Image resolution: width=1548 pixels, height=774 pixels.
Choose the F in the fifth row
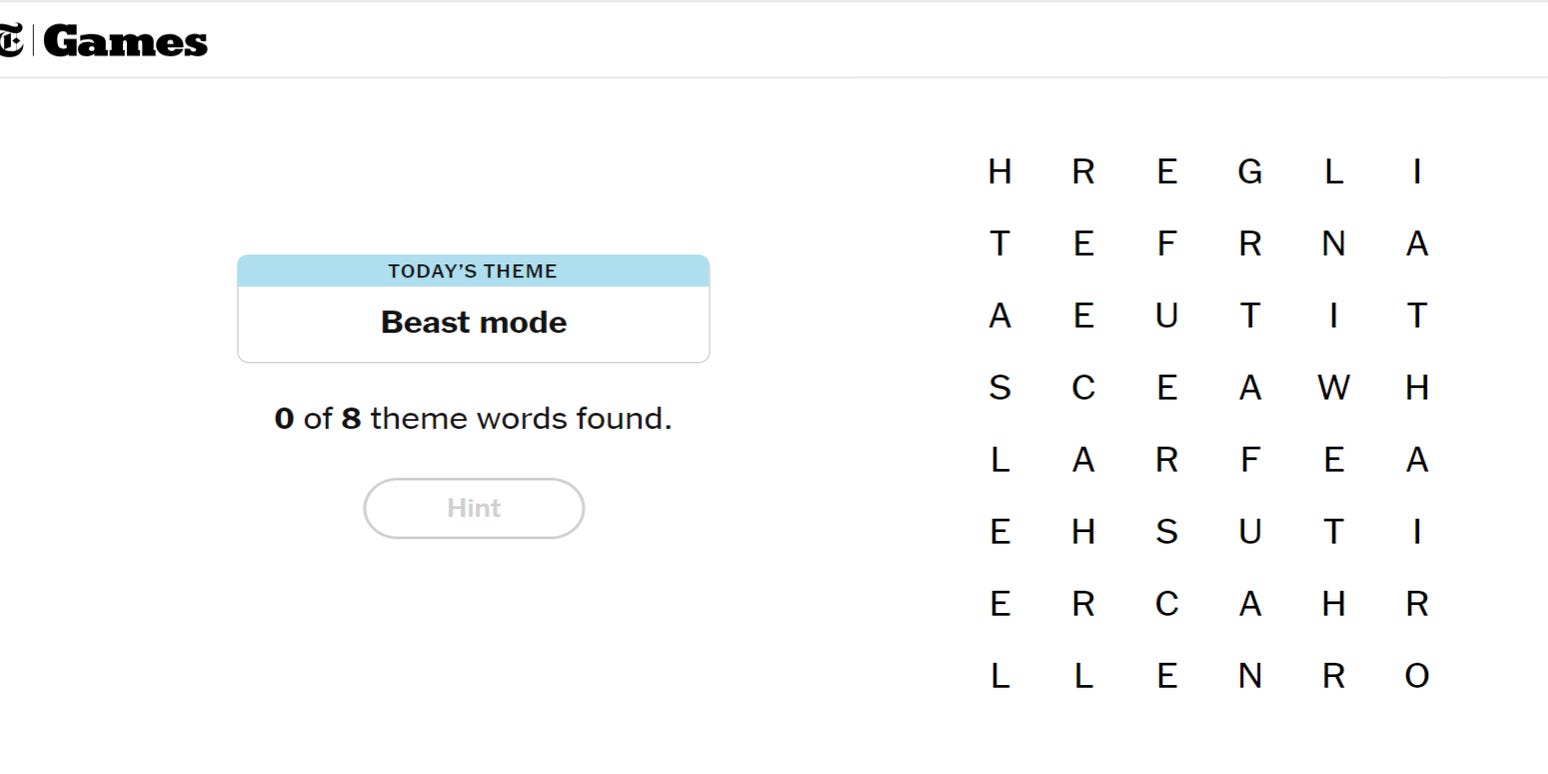coord(1249,460)
